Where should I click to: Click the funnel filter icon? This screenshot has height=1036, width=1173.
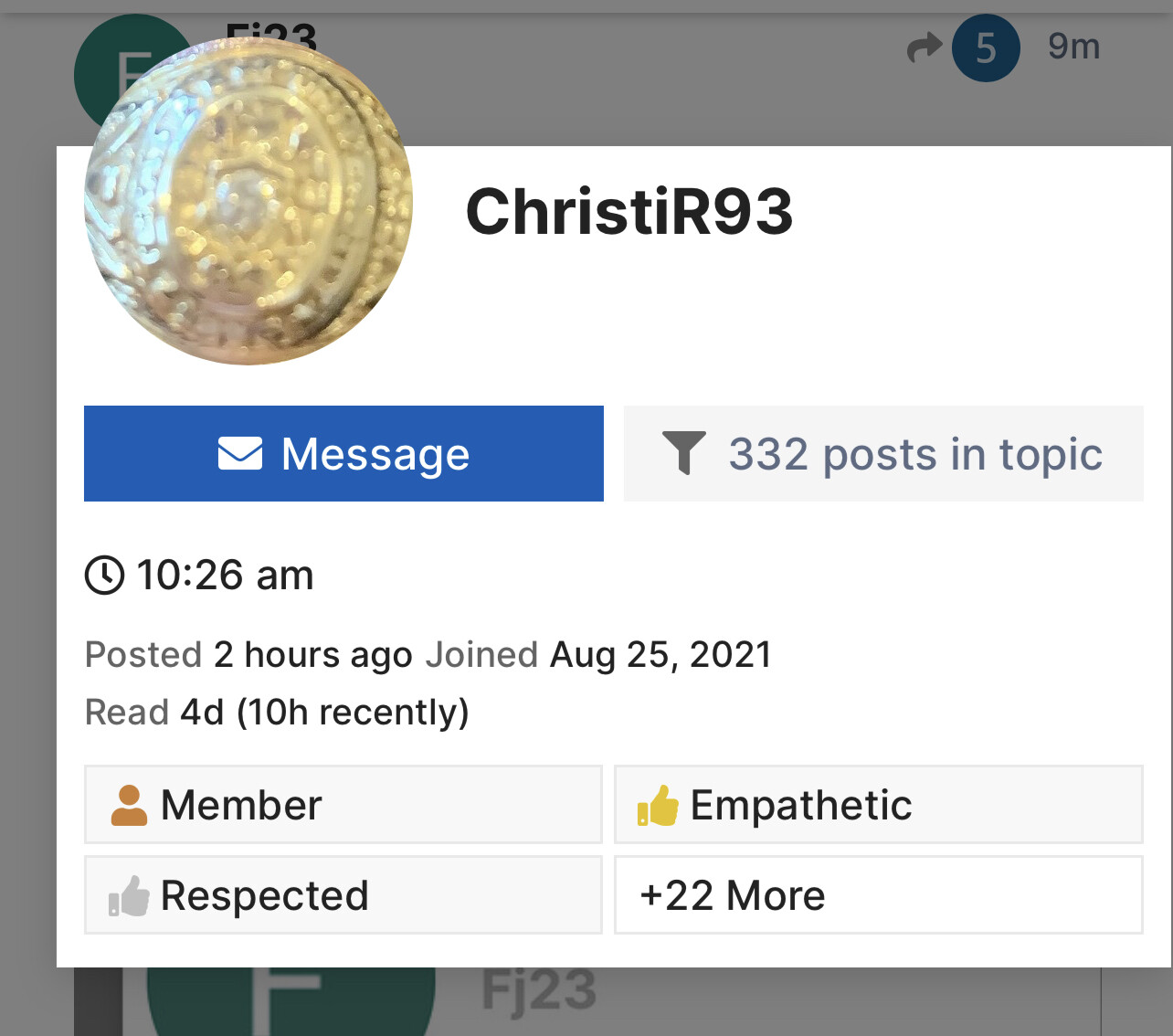coord(683,453)
